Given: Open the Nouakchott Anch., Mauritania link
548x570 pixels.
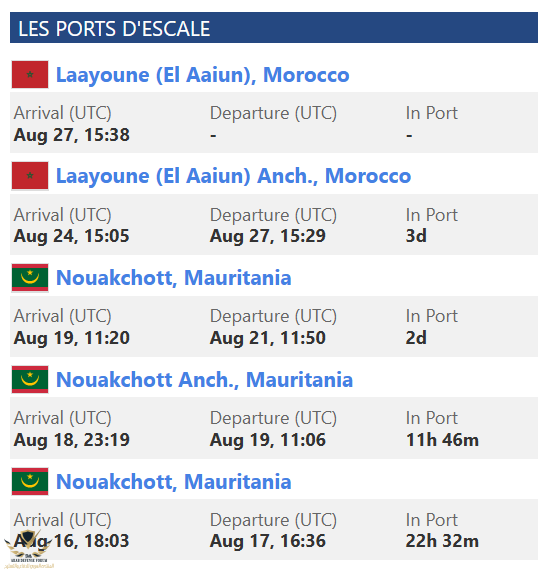Looking at the screenshot, I should [204, 380].
